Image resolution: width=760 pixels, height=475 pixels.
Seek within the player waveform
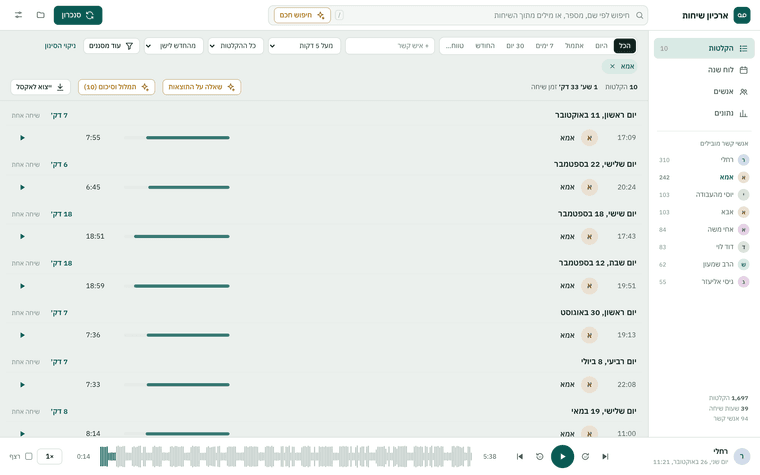285,456
